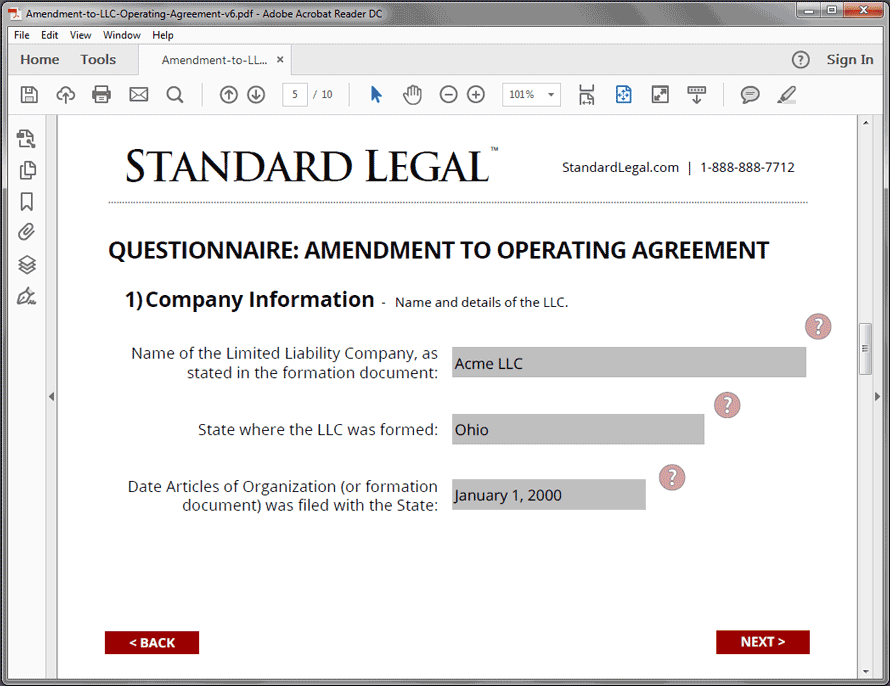The width and height of the screenshot is (890, 686).
Task: Switch to full screen mode icon
Action: tap(660, 94)
